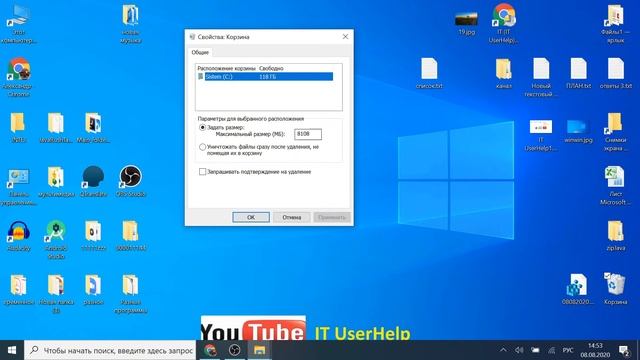Select the 19.jpg image file
The image size is (640, 360).
tap(467, 24)
